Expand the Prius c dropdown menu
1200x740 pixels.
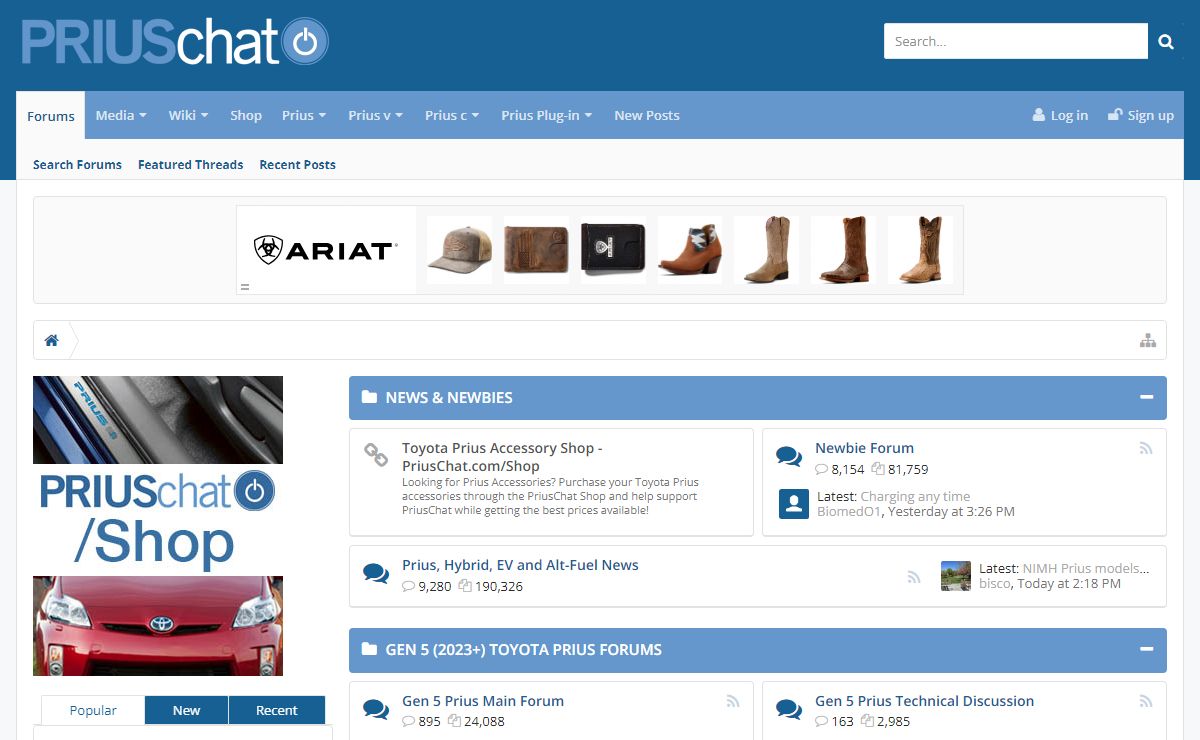[x=452, y=115]
